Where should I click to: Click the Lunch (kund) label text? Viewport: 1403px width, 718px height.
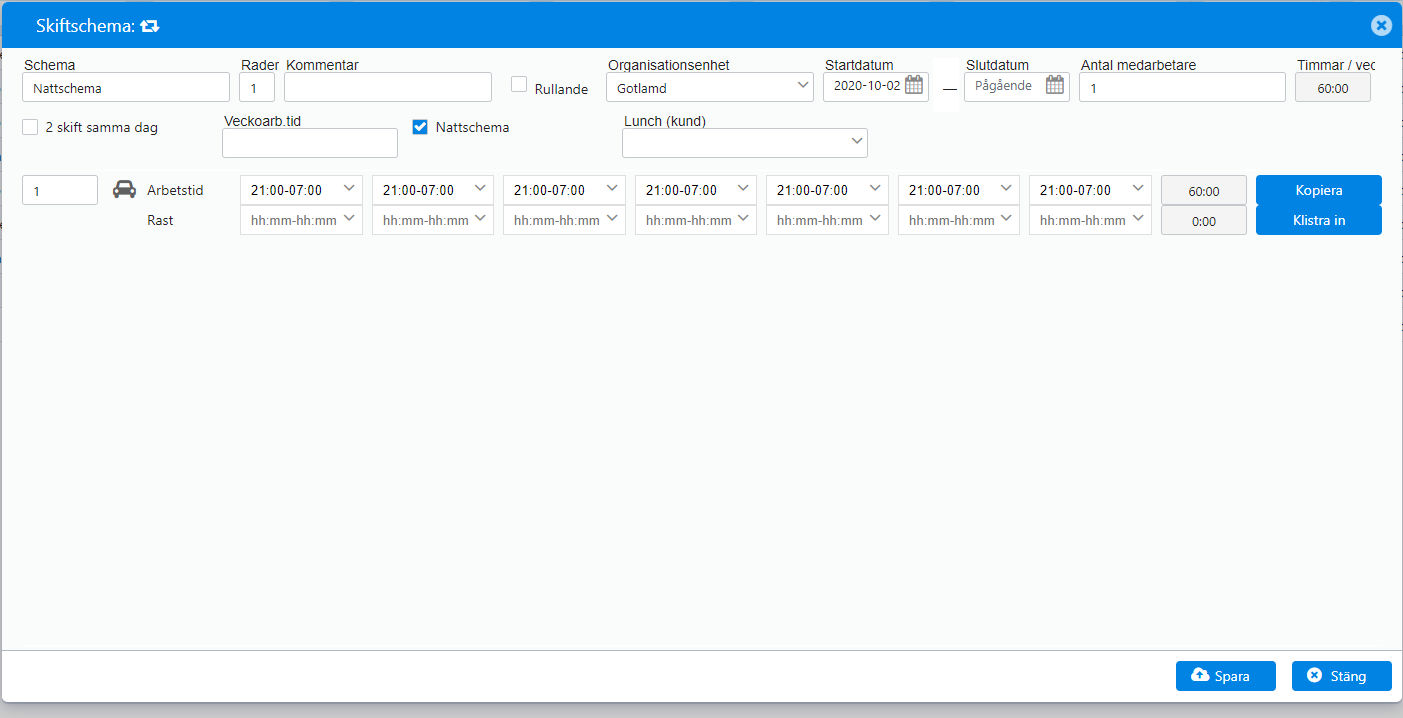coord(665,121)
